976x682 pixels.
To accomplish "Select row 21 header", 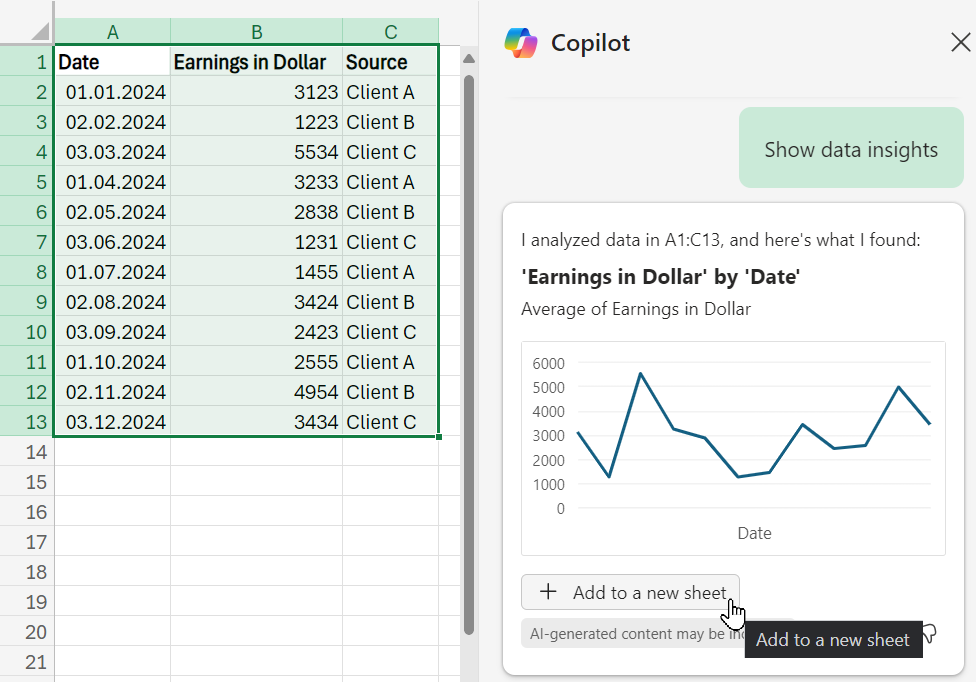I will tap(27, 661).
